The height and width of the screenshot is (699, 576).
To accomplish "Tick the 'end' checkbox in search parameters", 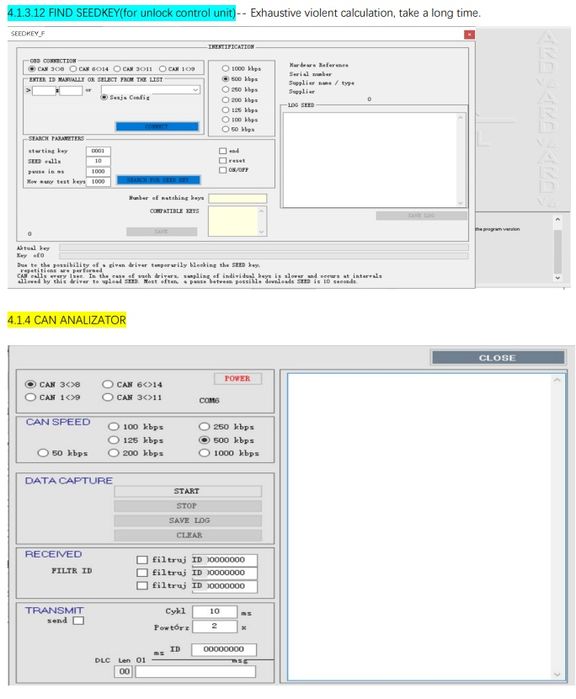I will point(223,151).
